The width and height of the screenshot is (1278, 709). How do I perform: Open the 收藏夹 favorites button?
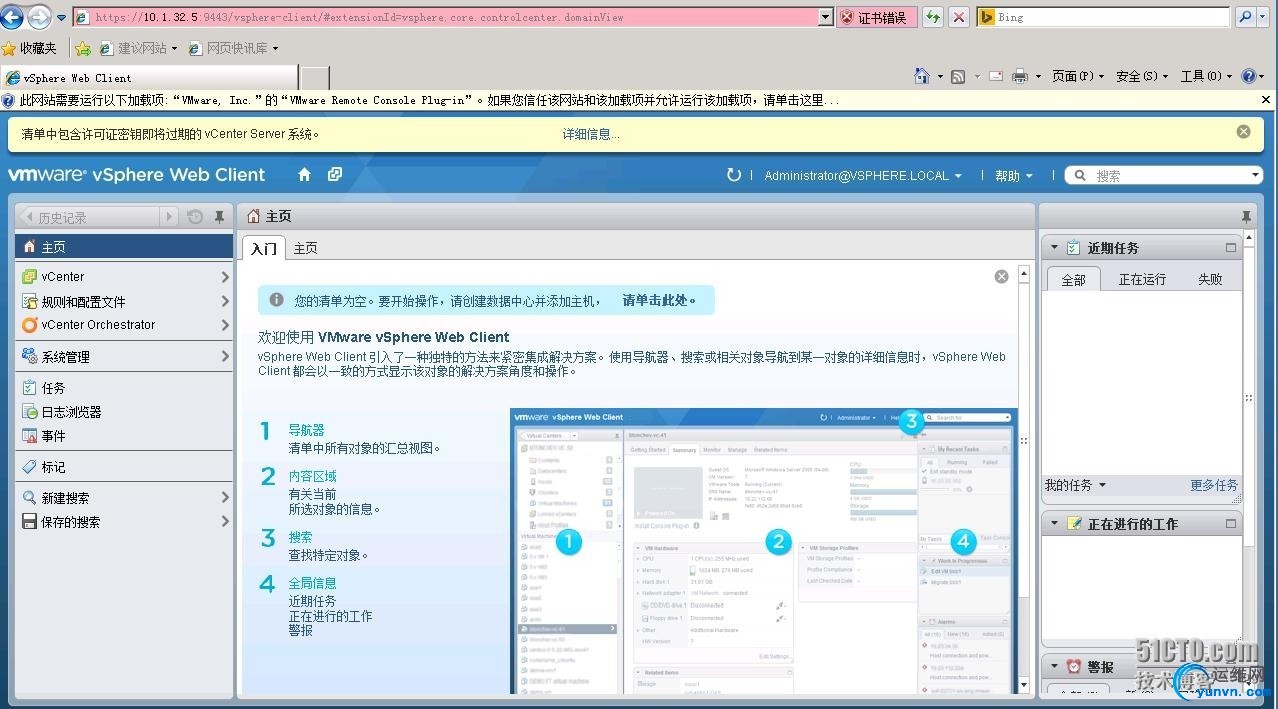30,48
